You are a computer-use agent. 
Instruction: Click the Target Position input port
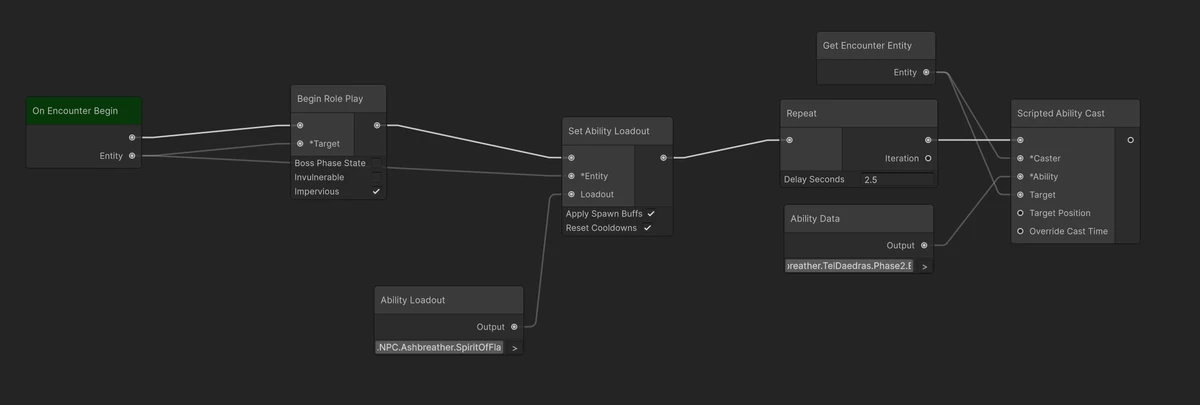[1020, 213]
